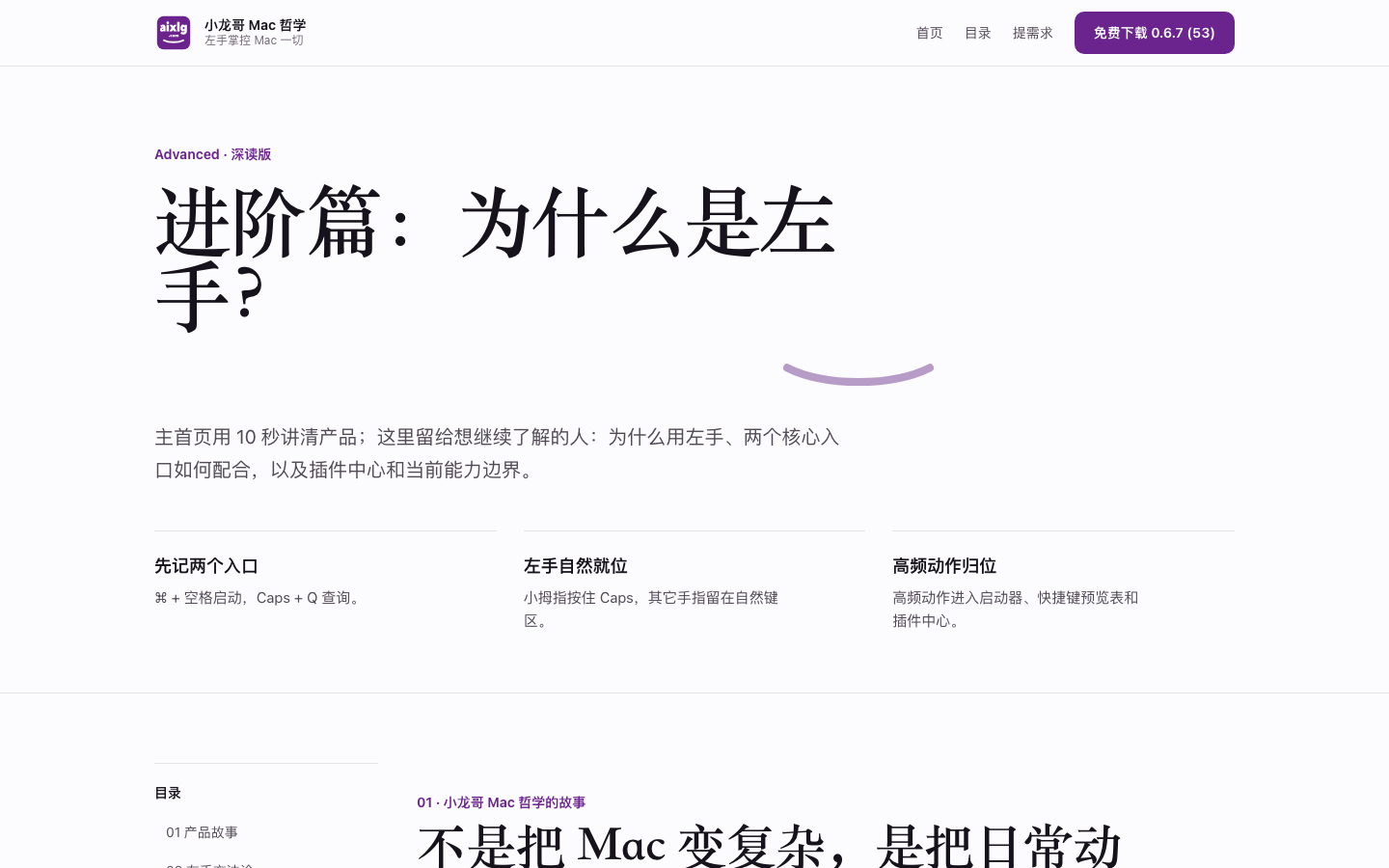Click the 高频动作进入启动器 description text
This screenshot has width=1389, height=868.
tap(1015, 610)
